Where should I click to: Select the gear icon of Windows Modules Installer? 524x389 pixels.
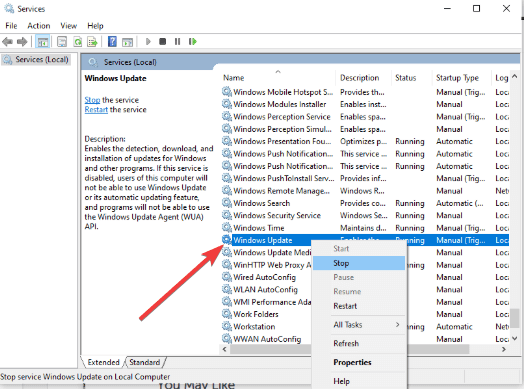click(x=227, y=104)
